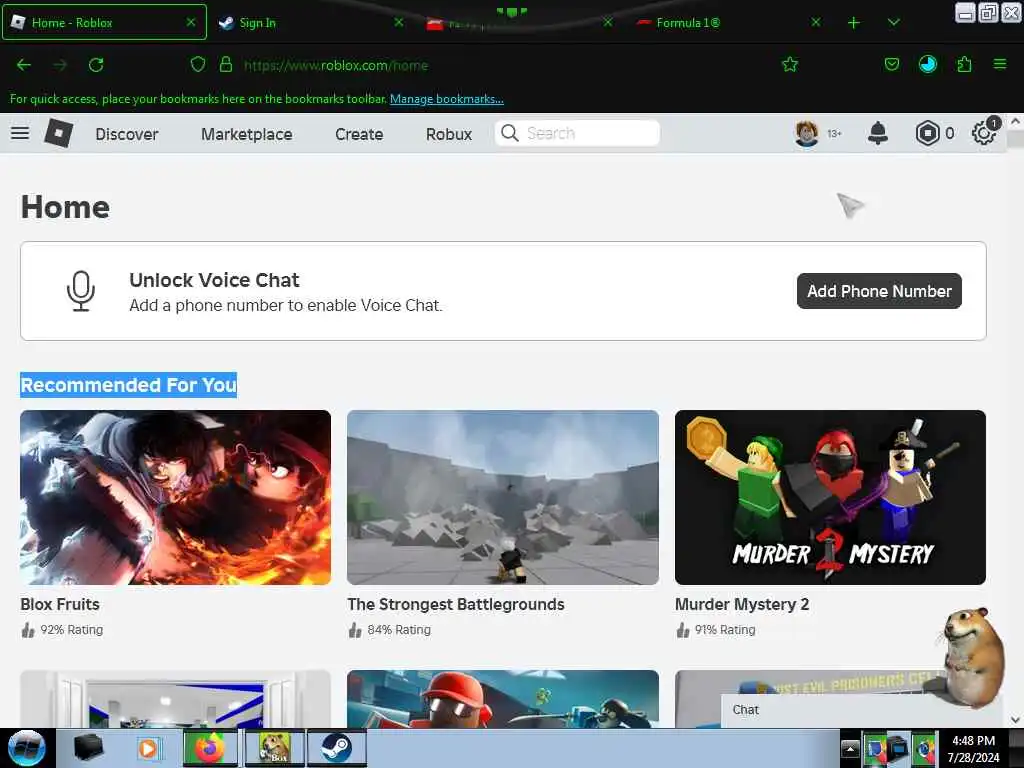Click the Recommended For You heading
1024x768 pixels.
(129, 385)
